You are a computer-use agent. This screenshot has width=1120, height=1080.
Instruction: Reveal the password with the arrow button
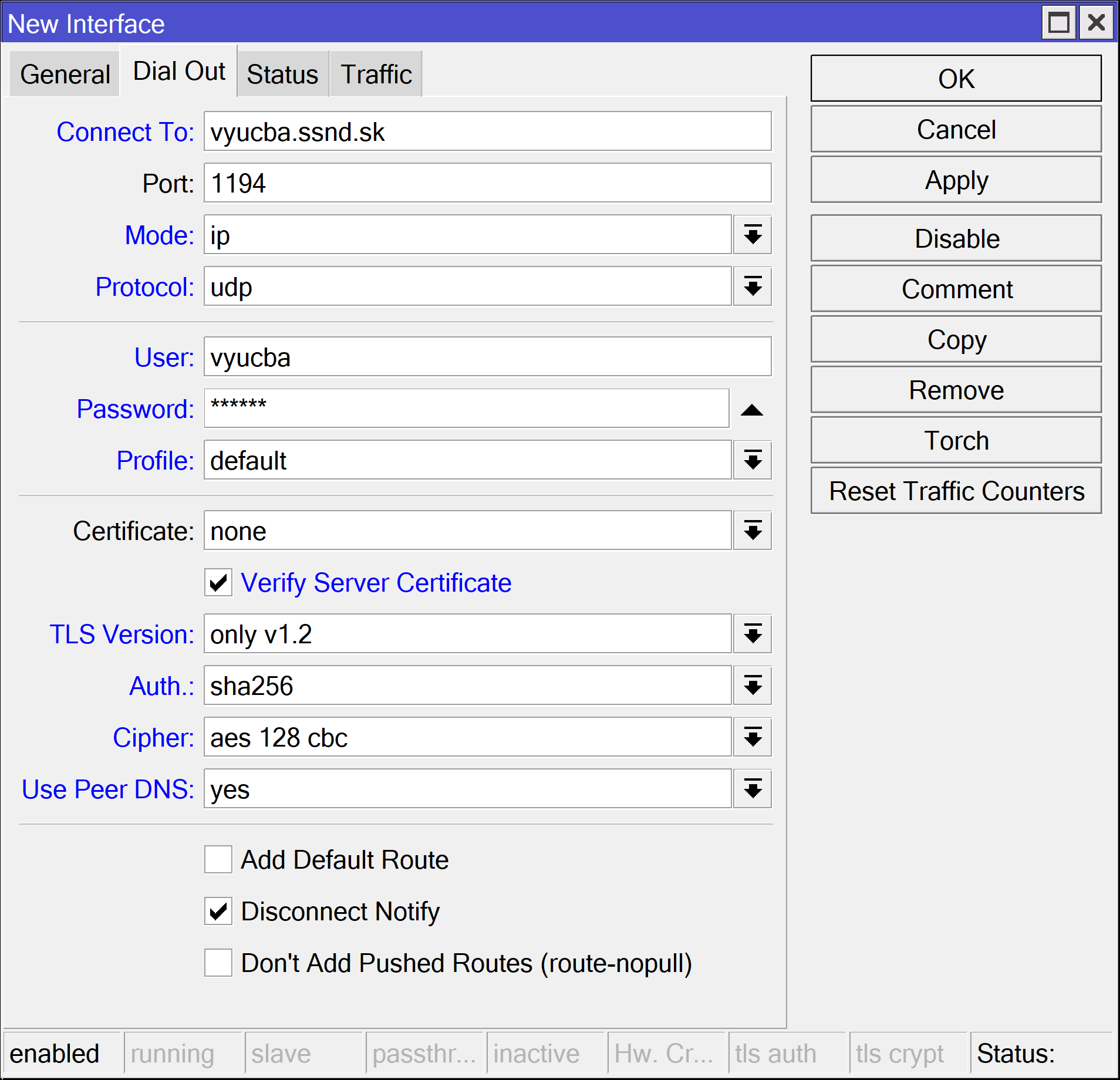coord(752,409)
